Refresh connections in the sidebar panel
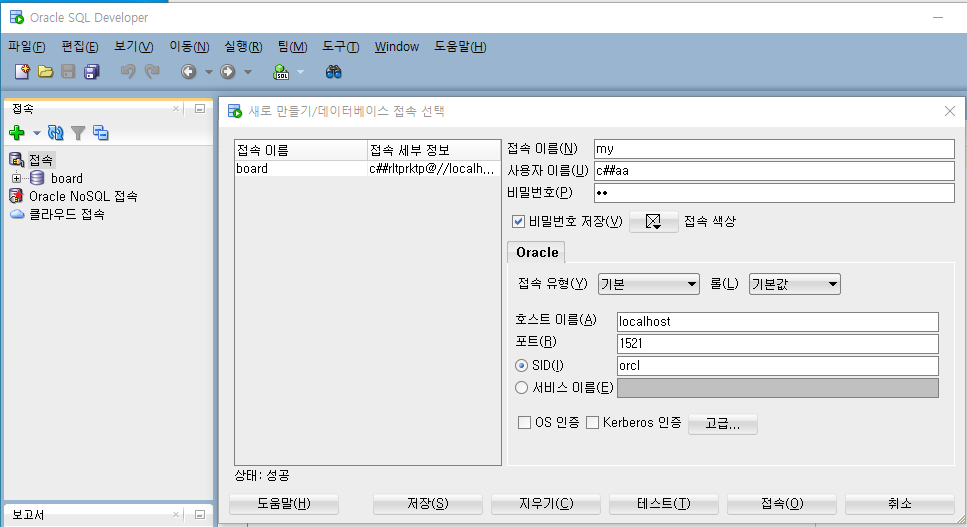 pos(56,133)
